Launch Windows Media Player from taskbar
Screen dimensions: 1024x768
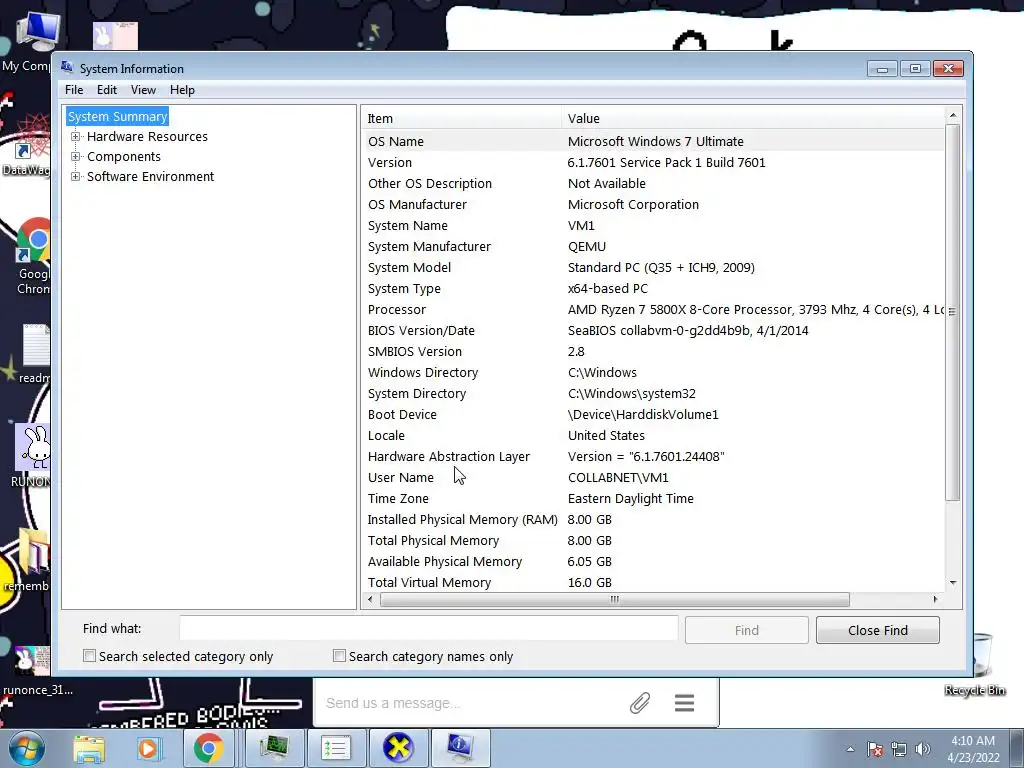148,748
